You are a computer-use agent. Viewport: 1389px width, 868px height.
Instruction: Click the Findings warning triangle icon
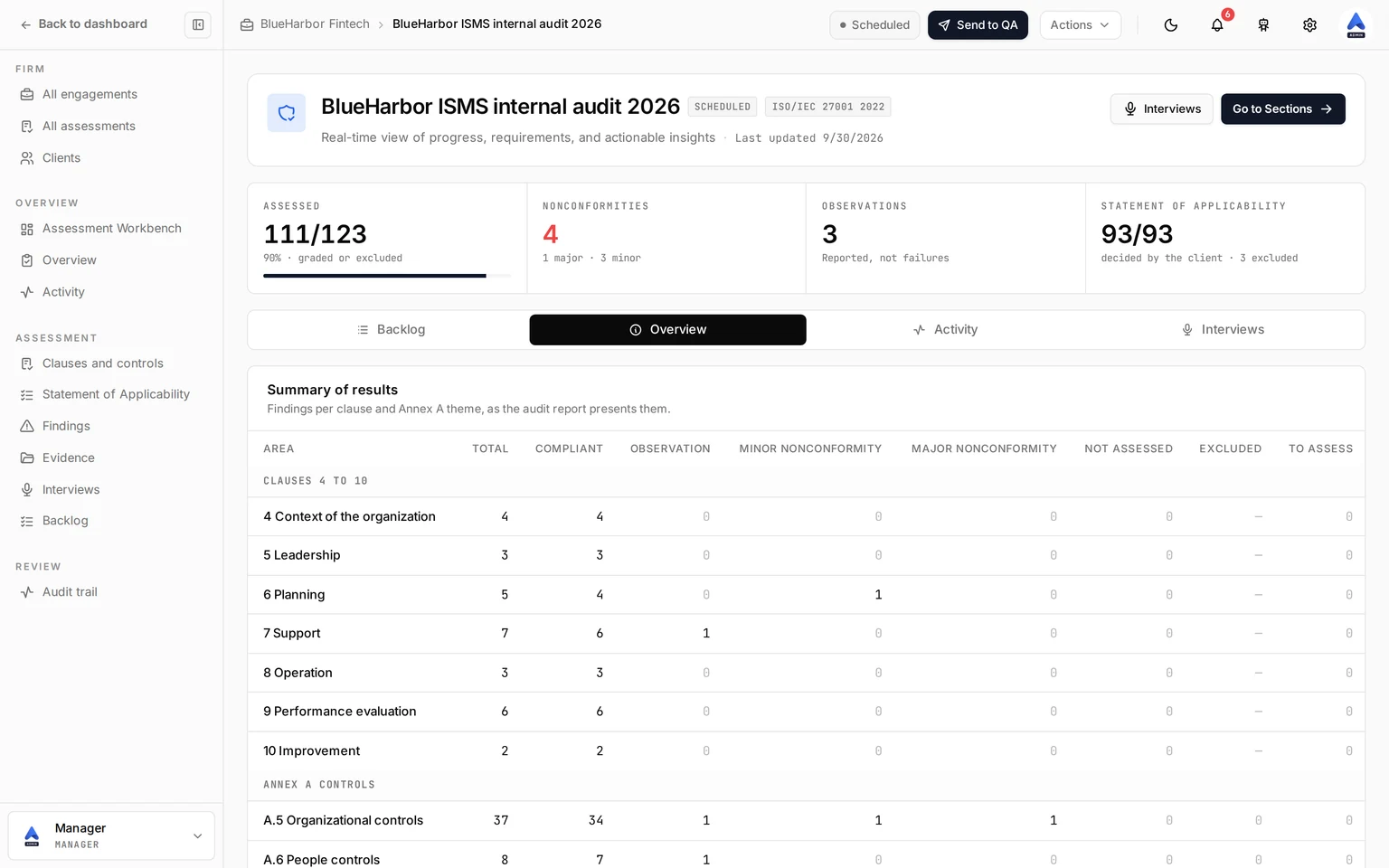[x=27, y=426]
